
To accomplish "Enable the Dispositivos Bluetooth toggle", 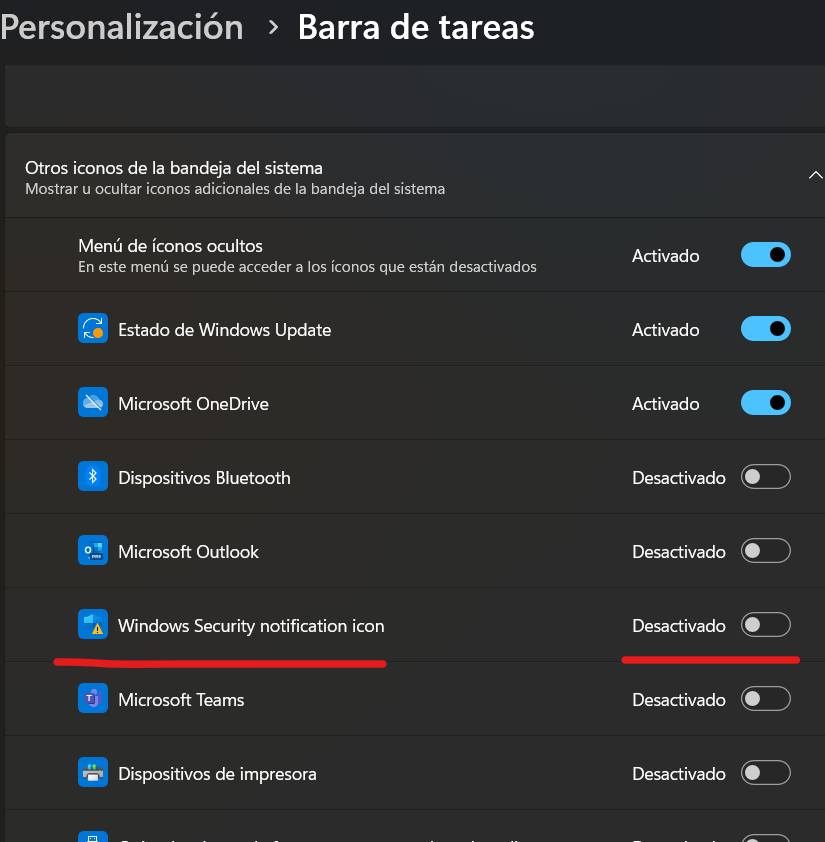I will [x=765, y=477].
